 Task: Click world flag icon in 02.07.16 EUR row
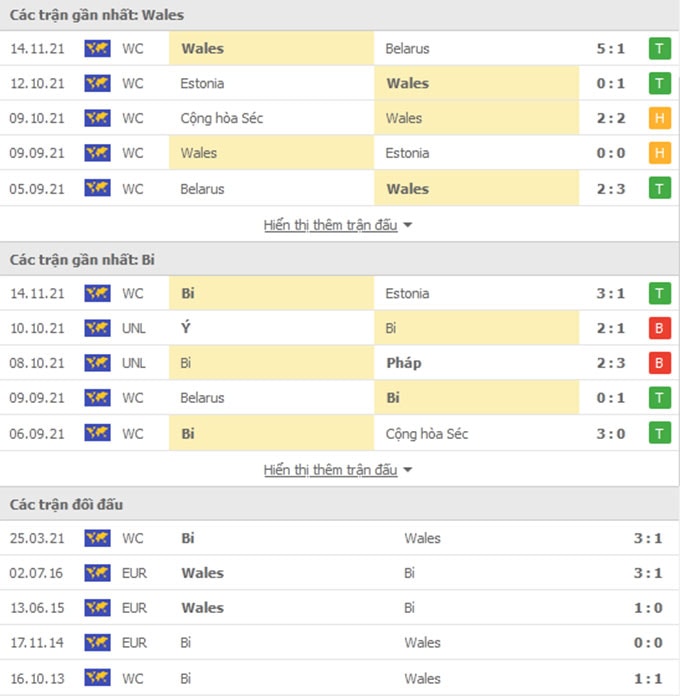(97, 573)
